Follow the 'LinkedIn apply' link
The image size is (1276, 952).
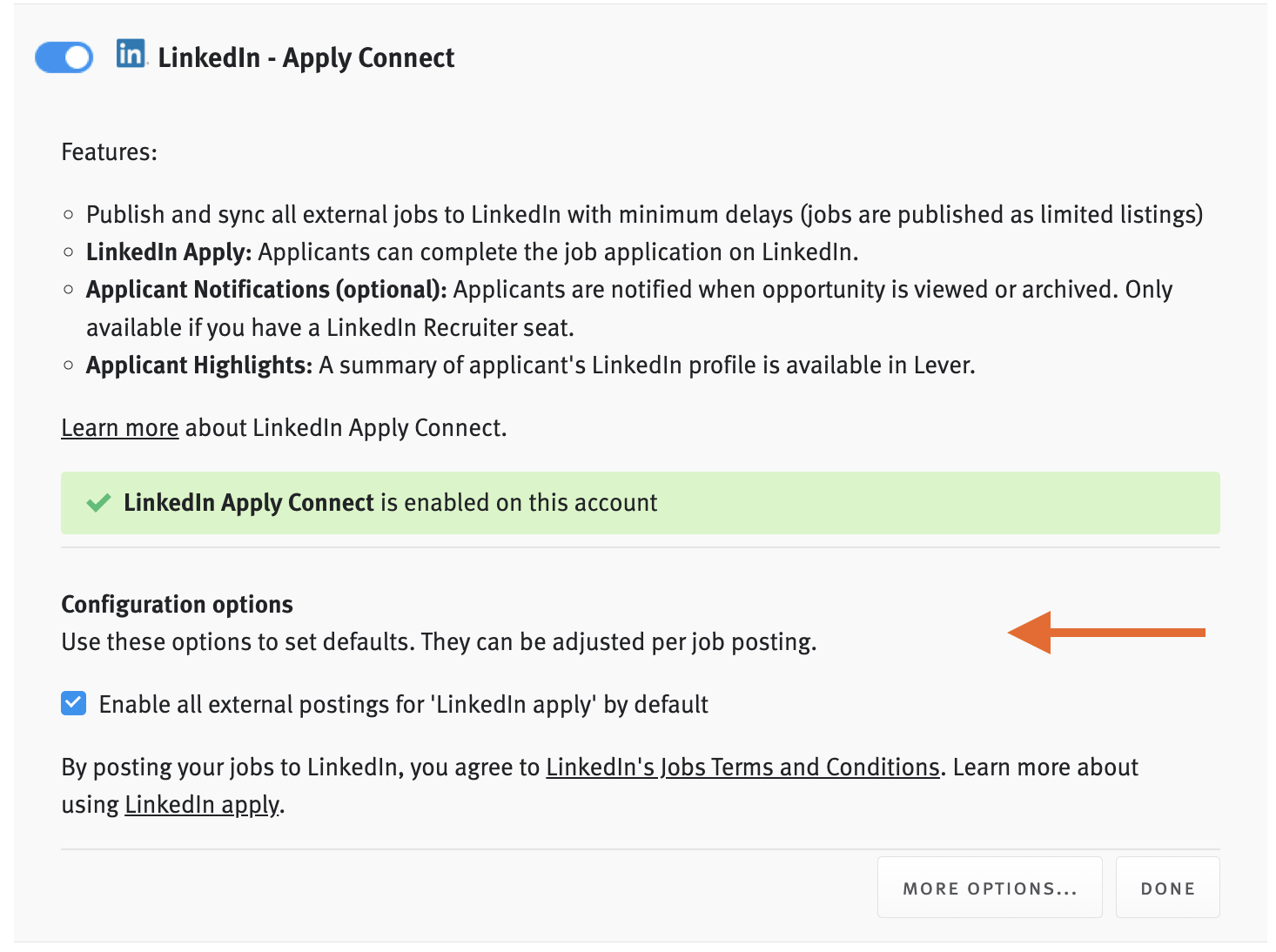(x=200, y=804)
